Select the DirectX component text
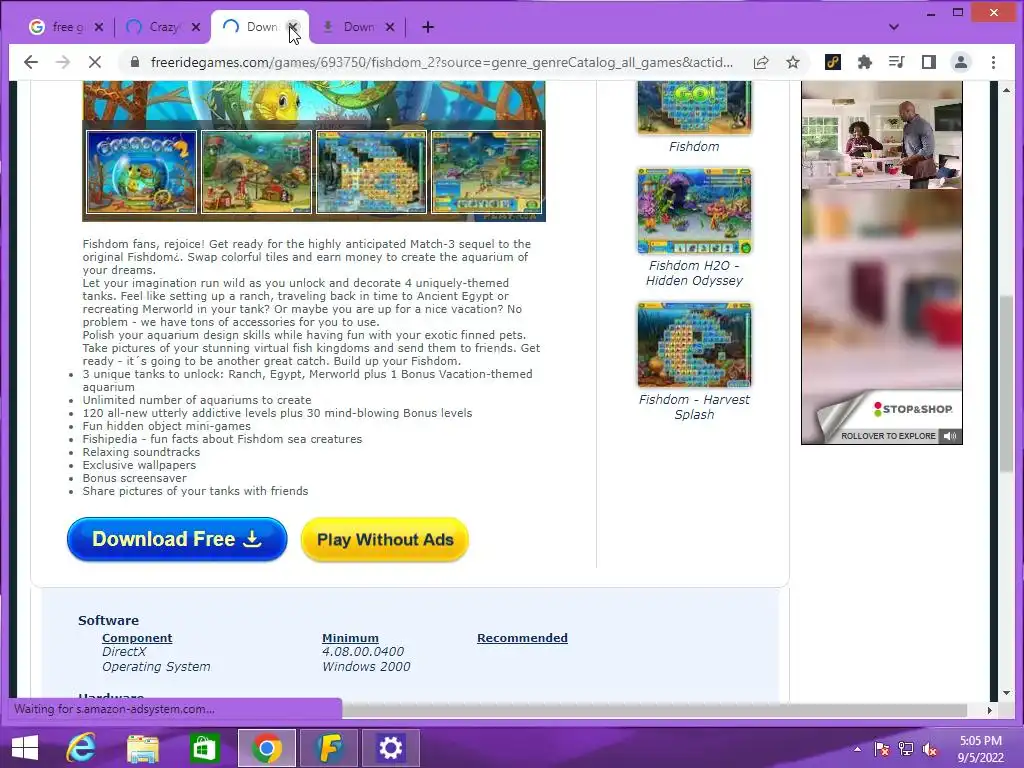Viewport: 1024px width, 768px height. point(124,652)
